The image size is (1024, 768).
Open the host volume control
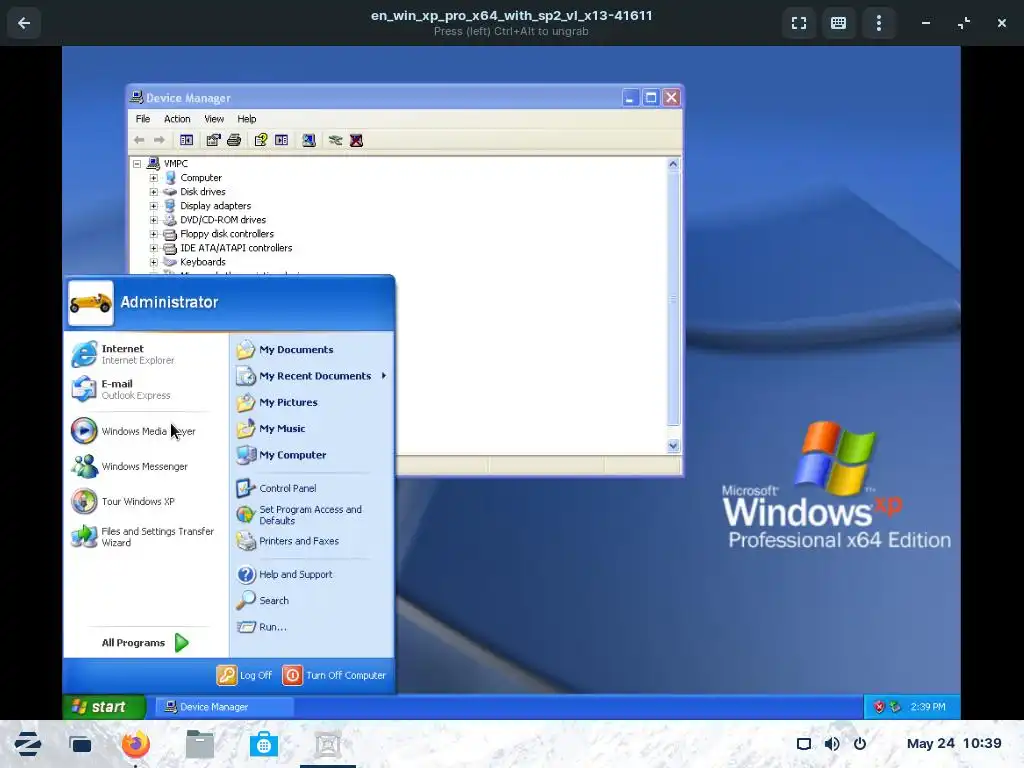click(832, 744)
